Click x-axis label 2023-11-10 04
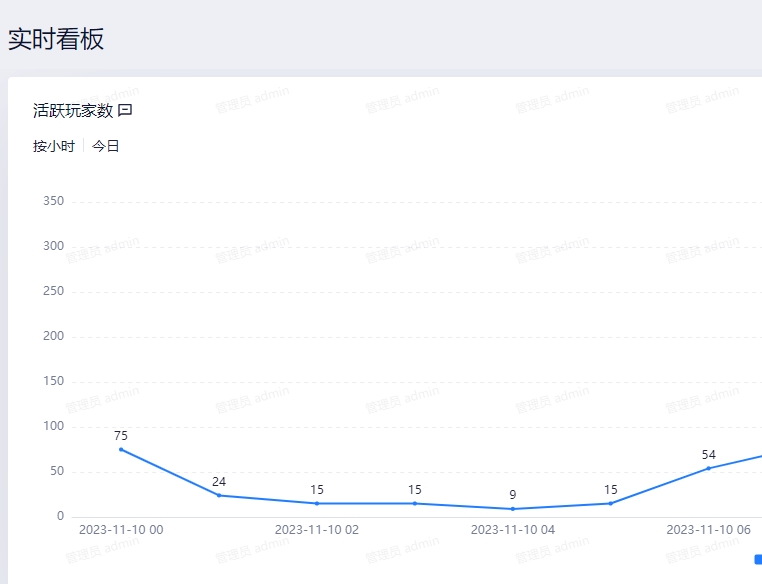 pos(513,530)
